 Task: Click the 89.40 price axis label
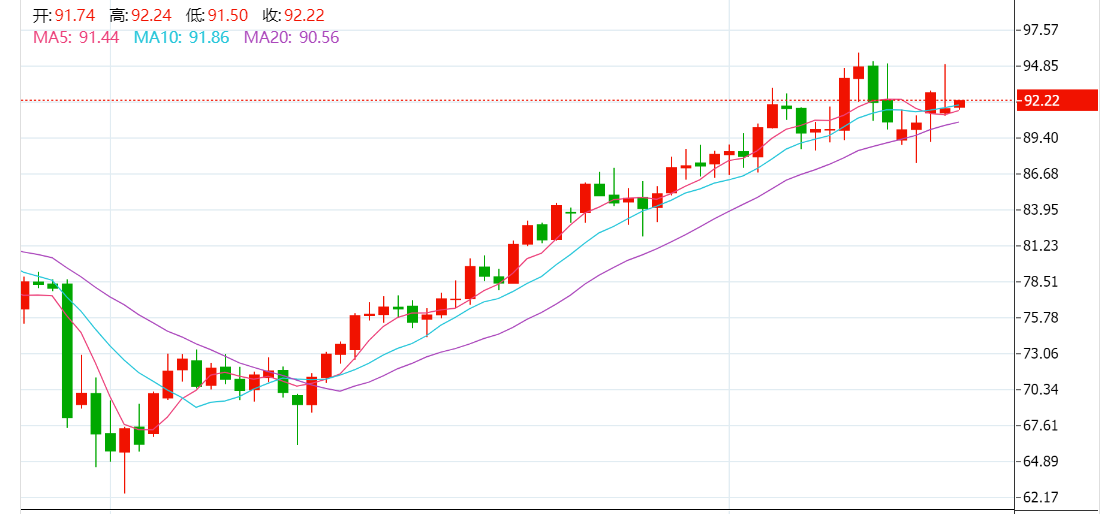pos(1039,138)
